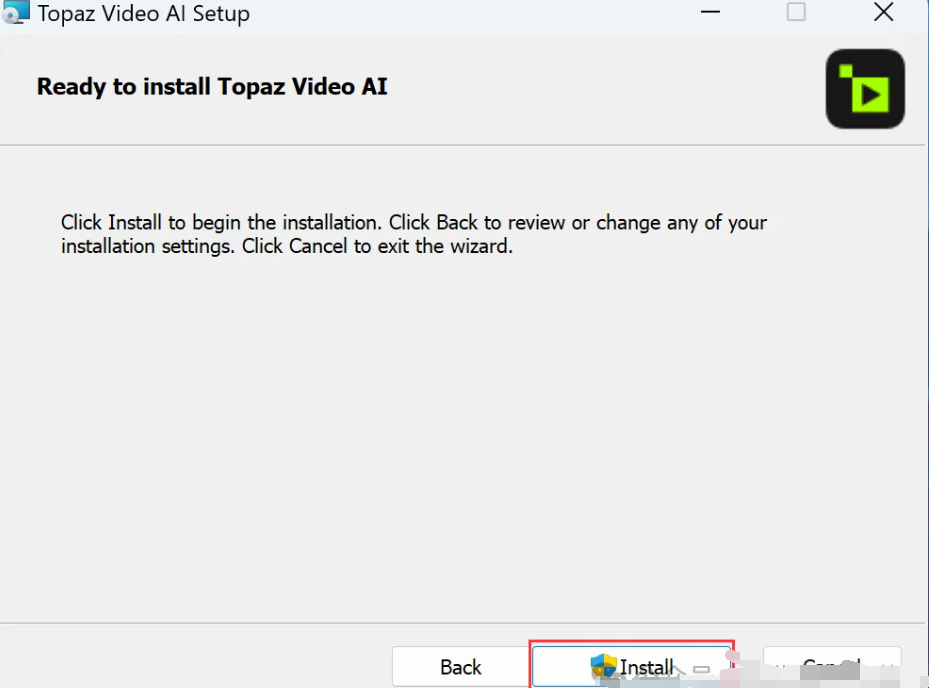Click the small rectangle icon right of Install
The height and width of the screenshot is (688, 929).
click(701, 669)
